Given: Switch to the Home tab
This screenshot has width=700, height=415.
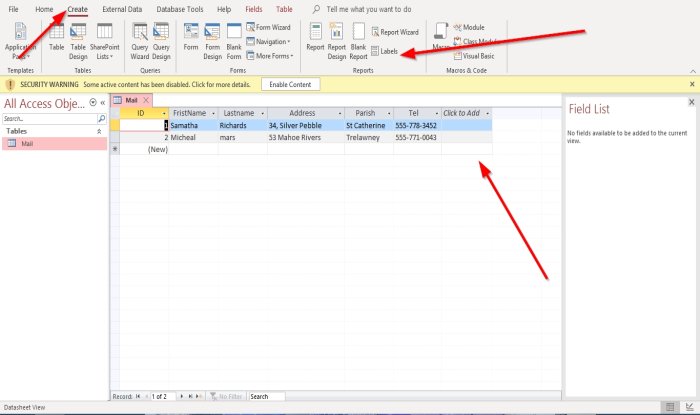Looking at the screenshot, I should (44, 9).
